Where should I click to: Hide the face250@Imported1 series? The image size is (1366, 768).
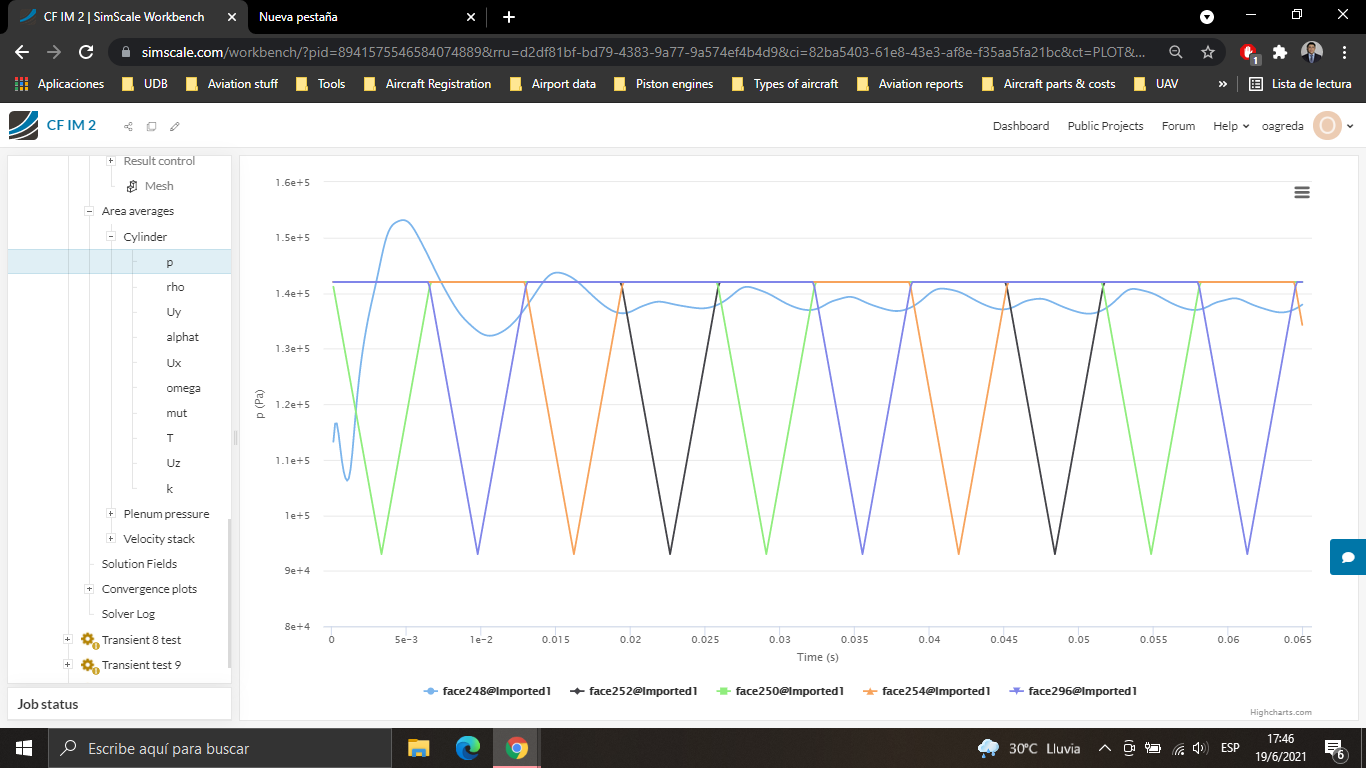(x=780, y=691)
